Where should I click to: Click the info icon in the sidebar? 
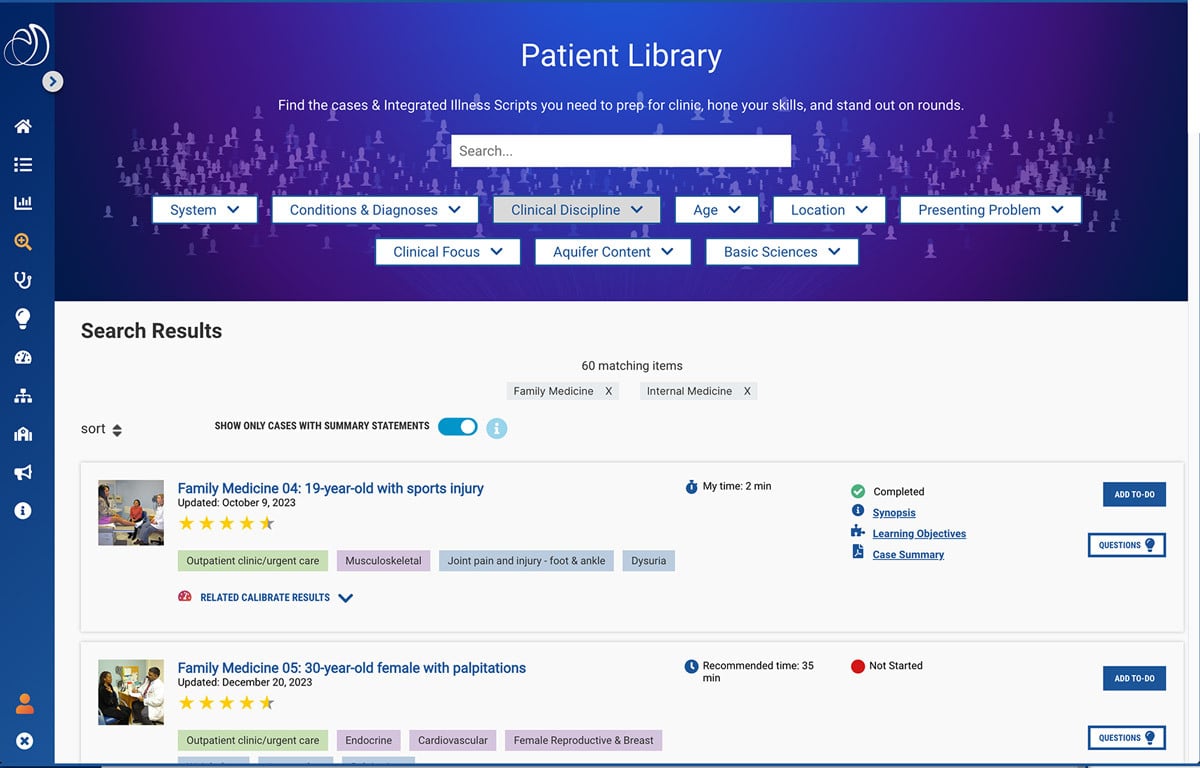pyautogui.click(x=25, y=510)
